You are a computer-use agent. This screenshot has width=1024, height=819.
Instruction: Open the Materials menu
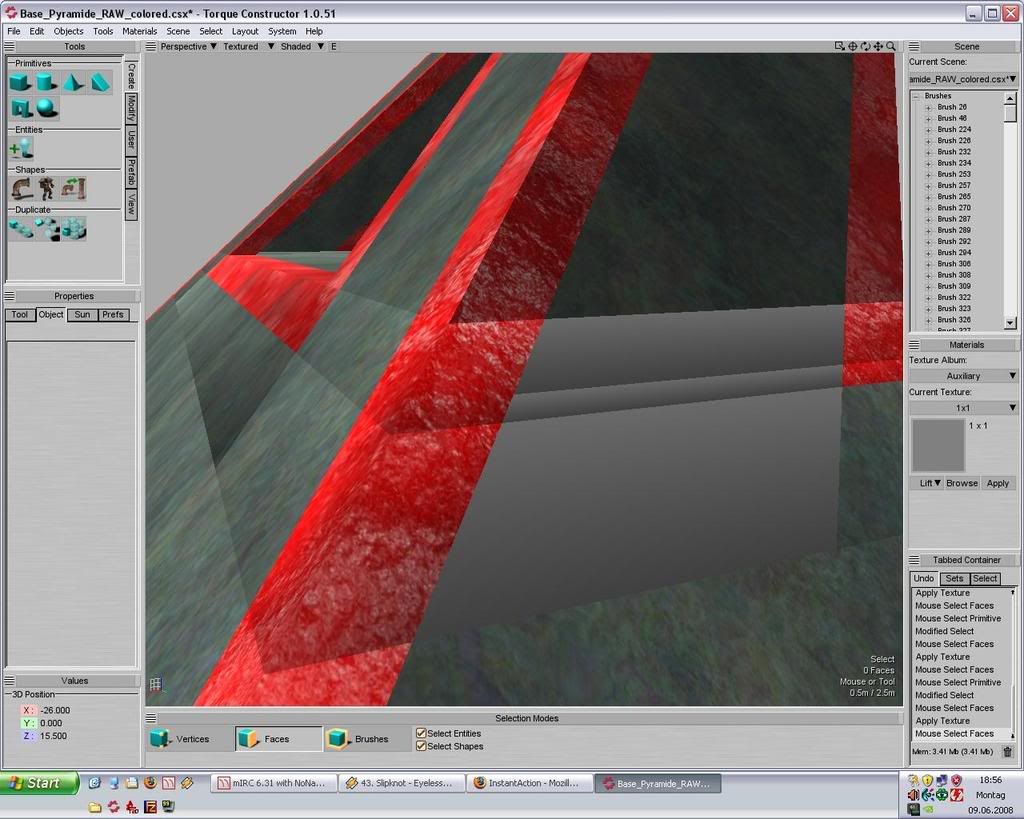coord(139,31)
